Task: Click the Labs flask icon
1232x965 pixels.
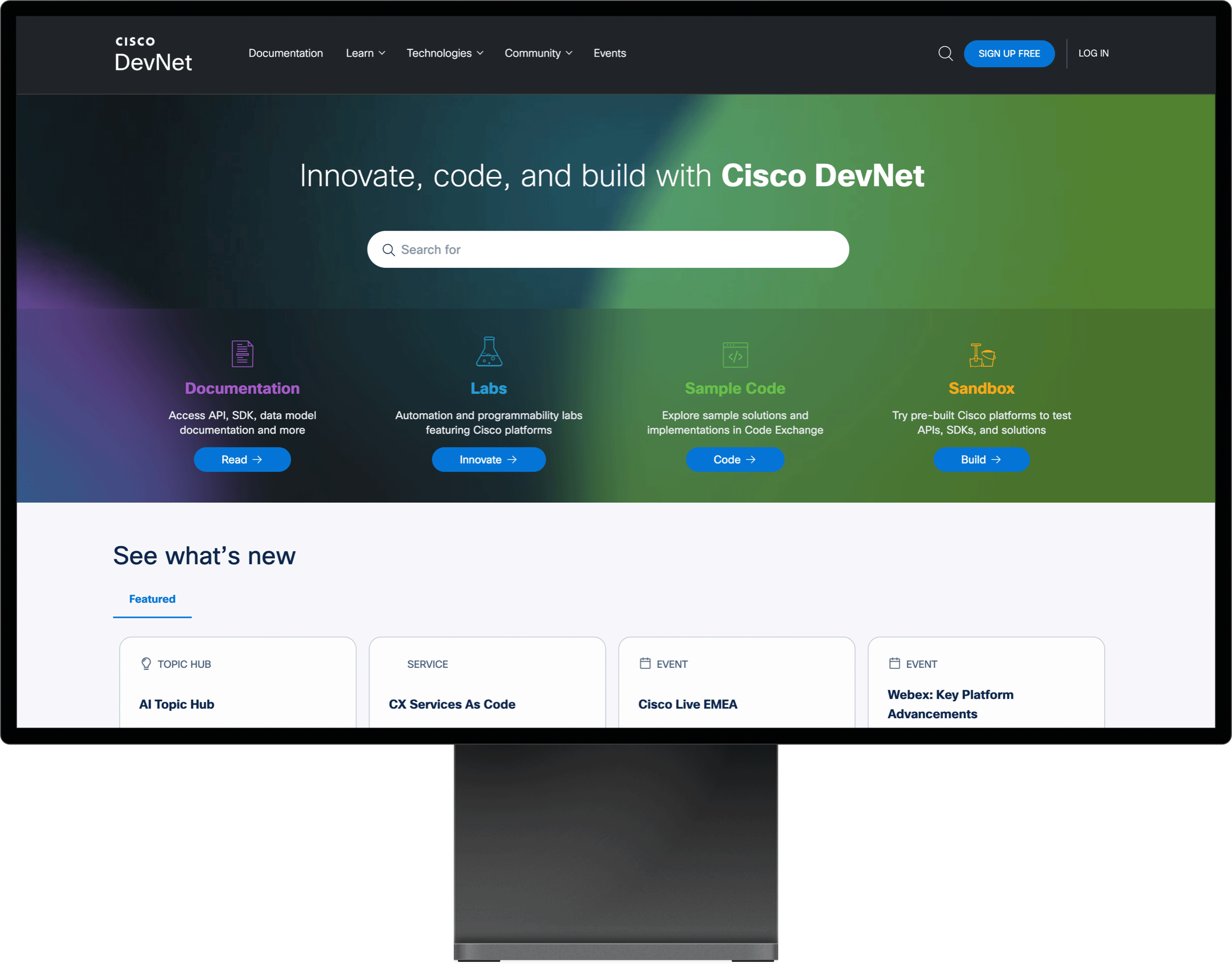Action: [489, 351]
